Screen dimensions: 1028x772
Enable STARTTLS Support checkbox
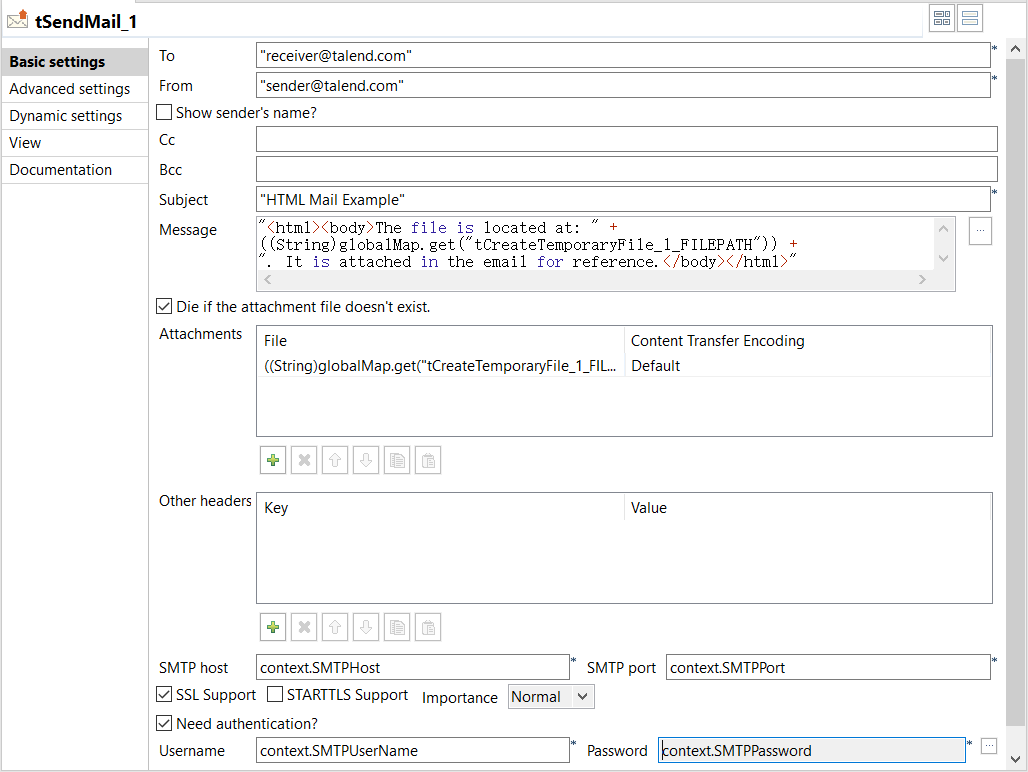pyautogui.click(x=275, y=695)
